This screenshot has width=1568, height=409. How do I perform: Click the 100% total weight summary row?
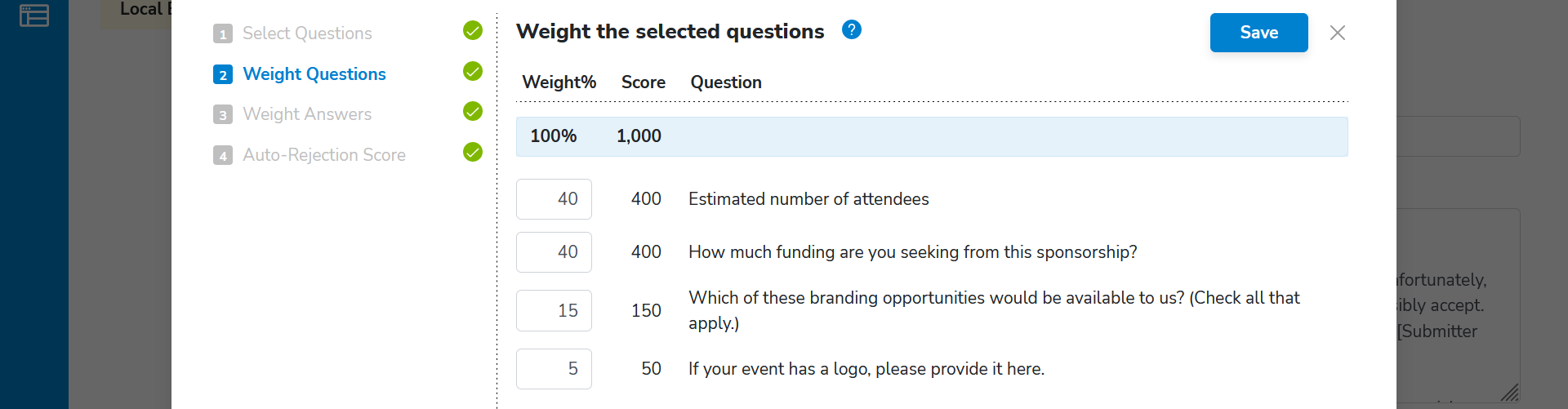(x=932, y=136)
